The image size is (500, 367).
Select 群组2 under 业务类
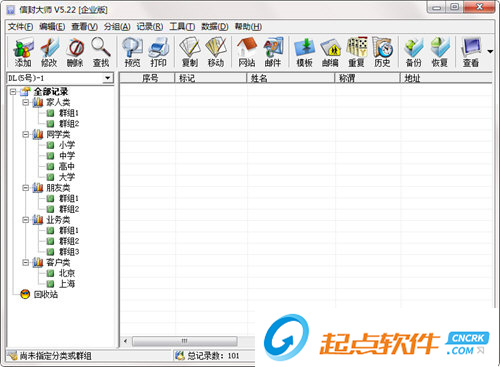[x=69, y=241]
